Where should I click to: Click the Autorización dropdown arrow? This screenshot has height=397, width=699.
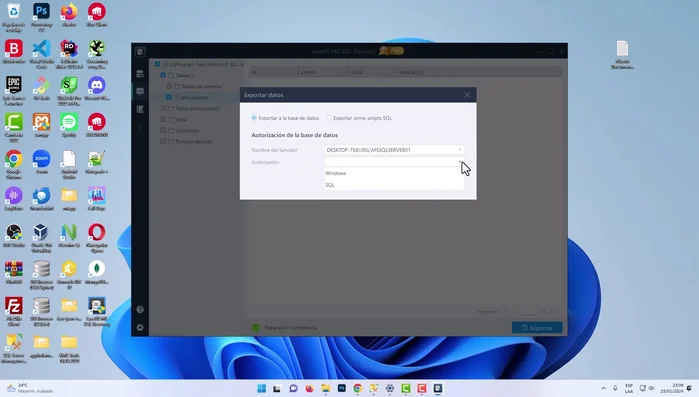point(460,162)
